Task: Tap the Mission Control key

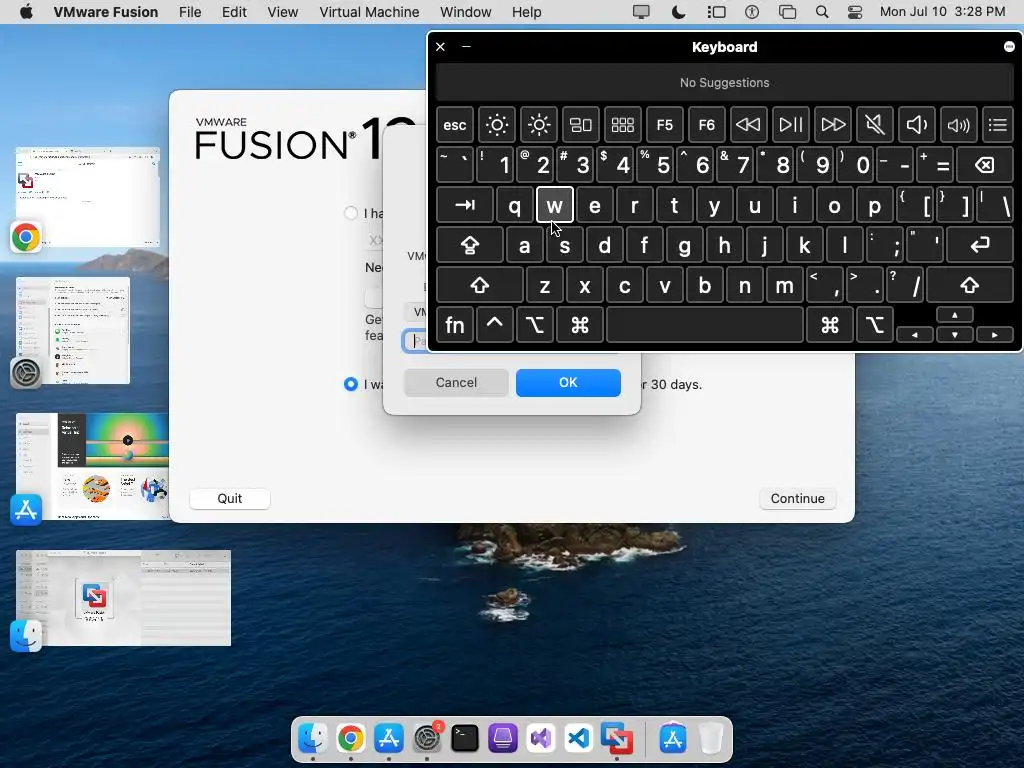Action: click(581, 125)
